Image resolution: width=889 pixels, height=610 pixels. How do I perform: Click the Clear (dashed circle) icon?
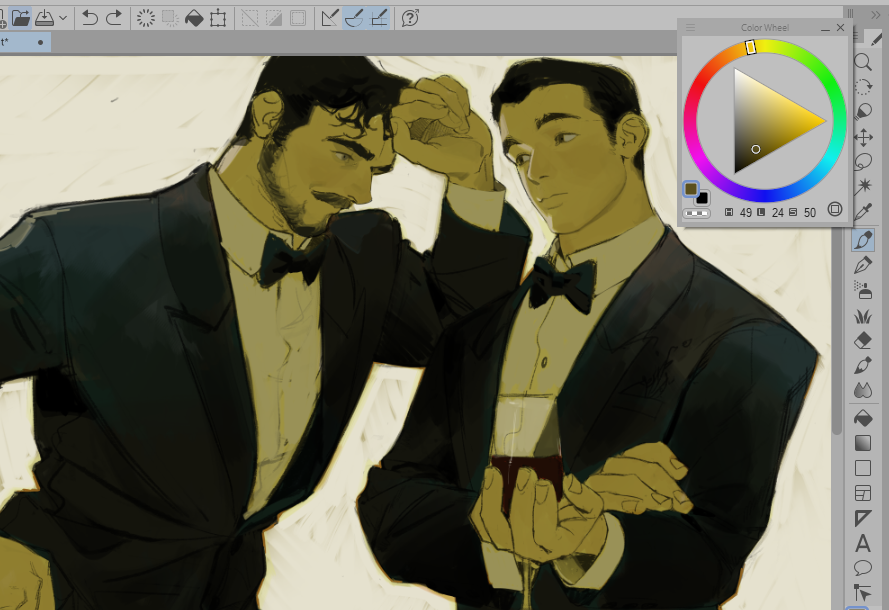pos(146,18)
